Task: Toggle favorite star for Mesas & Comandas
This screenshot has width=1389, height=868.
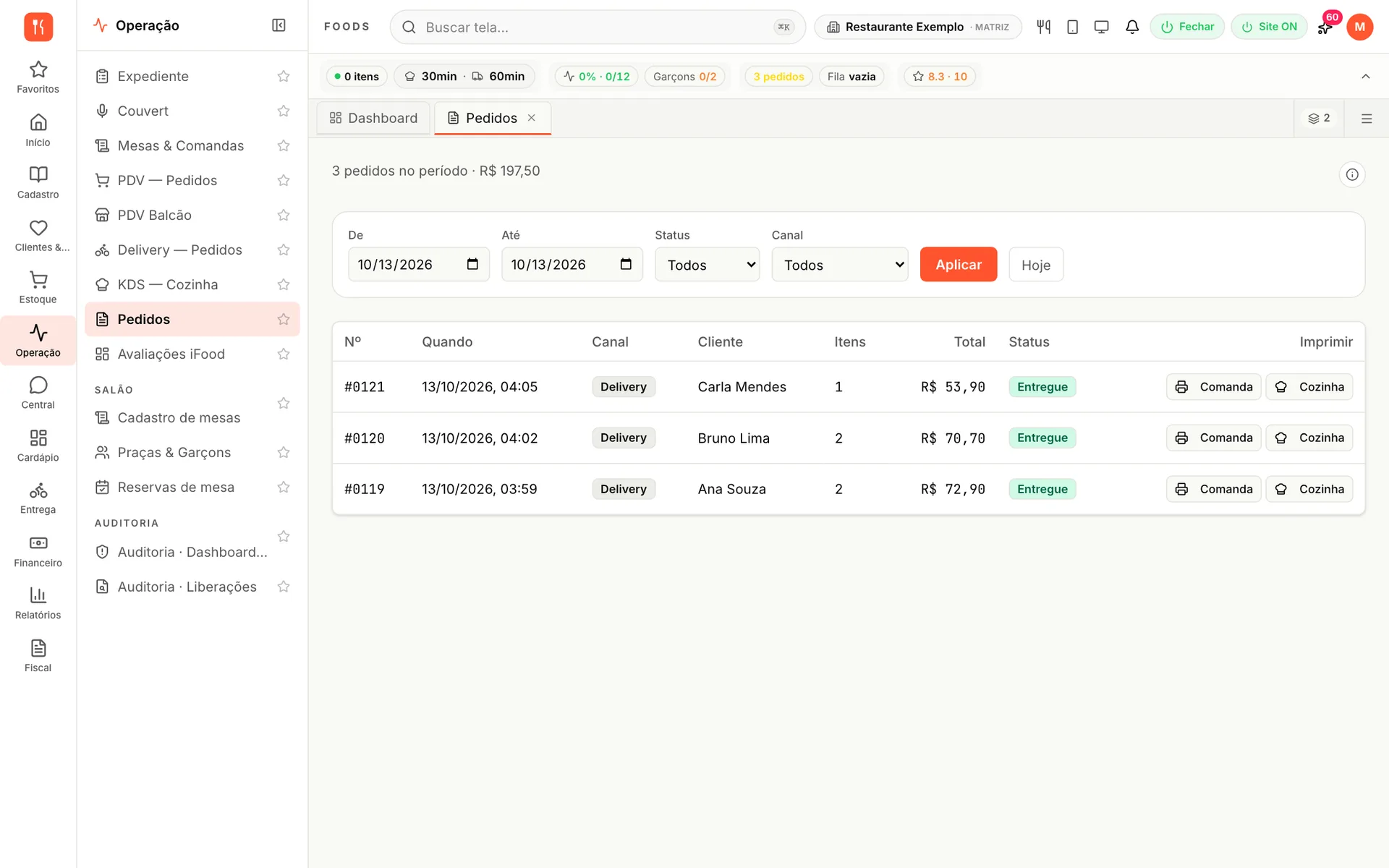Action: tap(284, 145)
